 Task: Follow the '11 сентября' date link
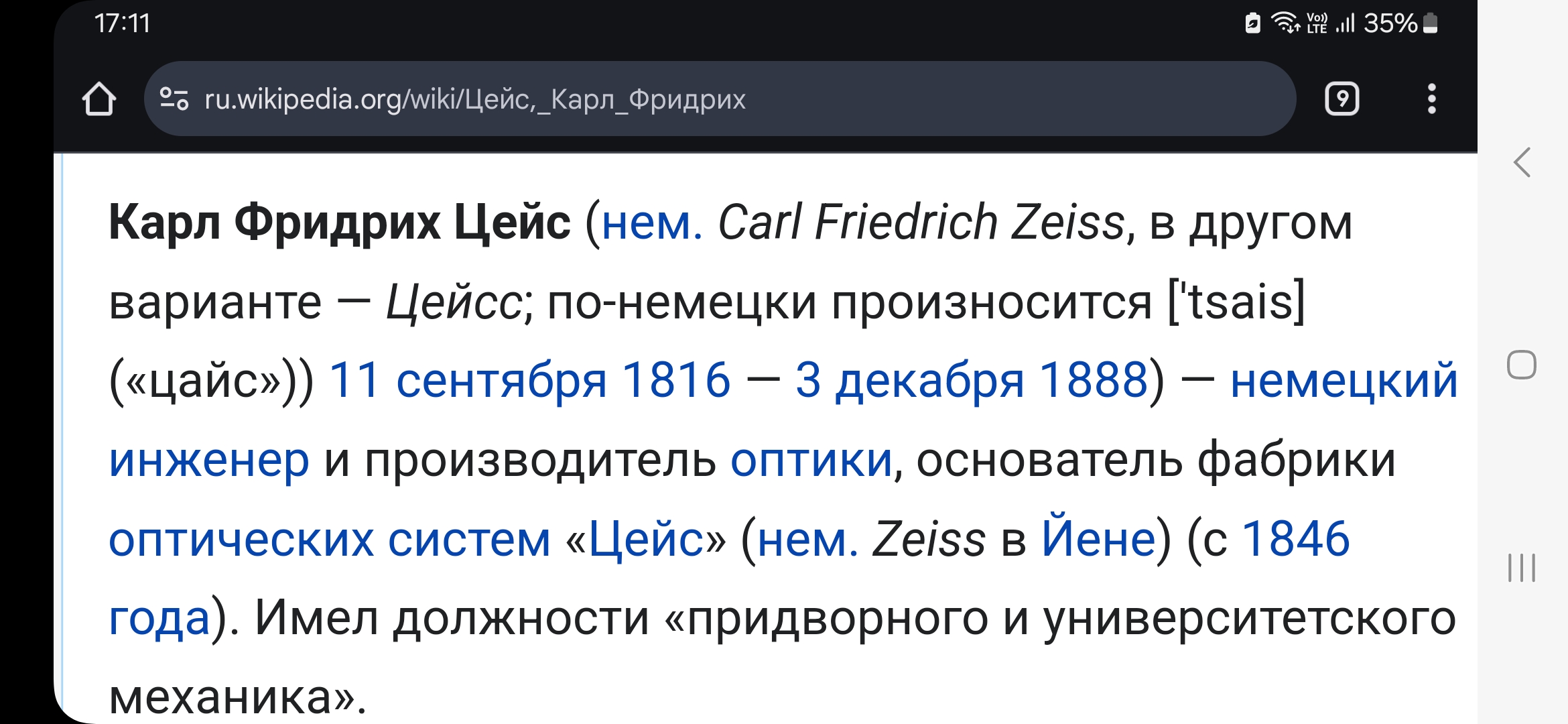click(468, 380)
